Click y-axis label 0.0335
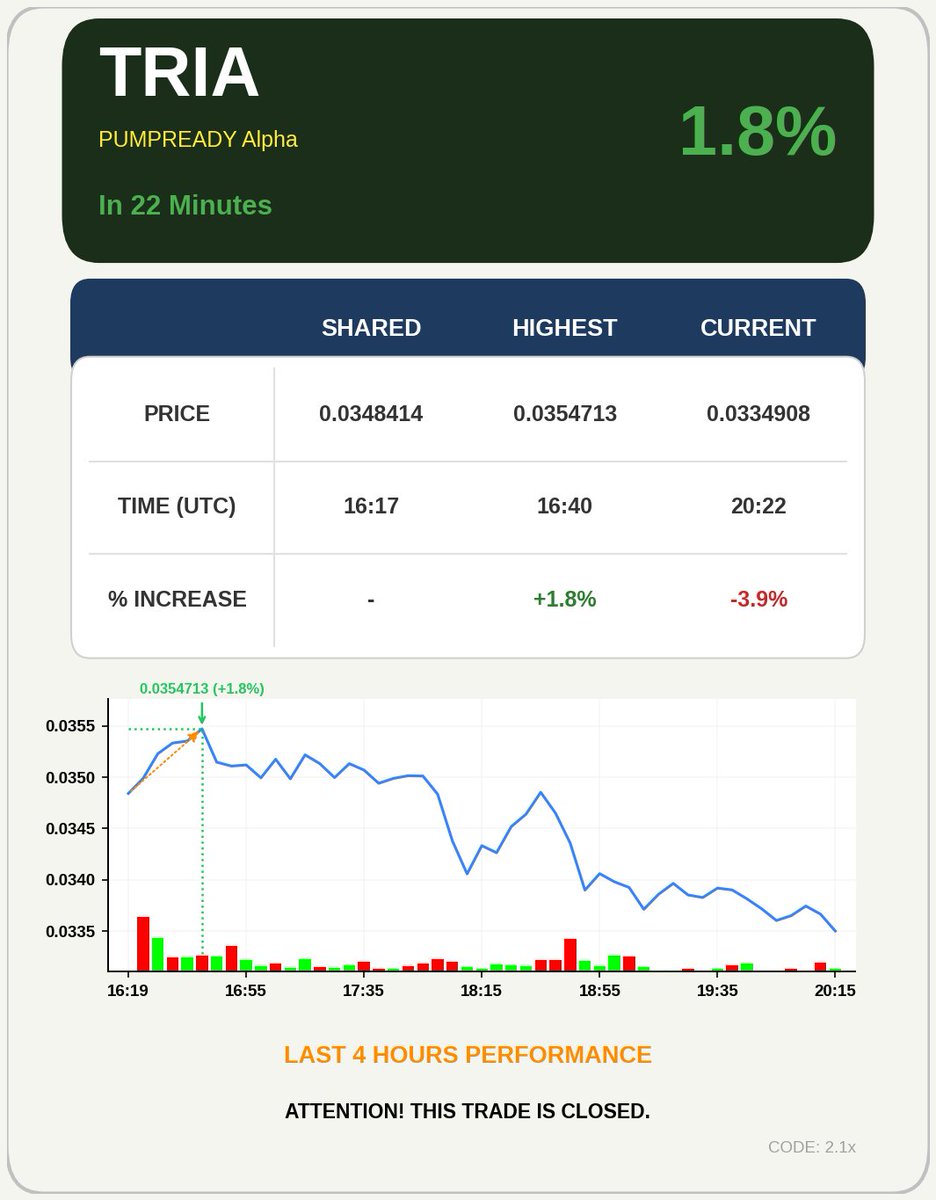 (x=71, y=932)
